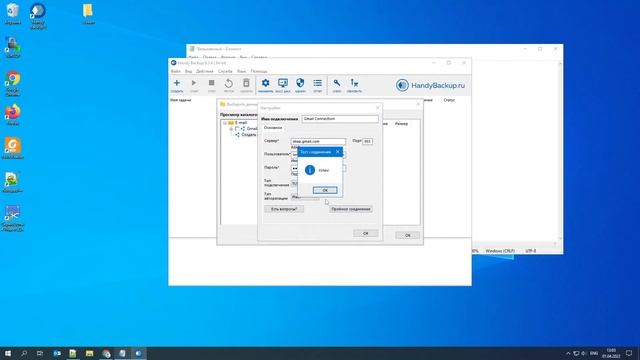Click the port field 993
The image size is (640, 360).
367,141
